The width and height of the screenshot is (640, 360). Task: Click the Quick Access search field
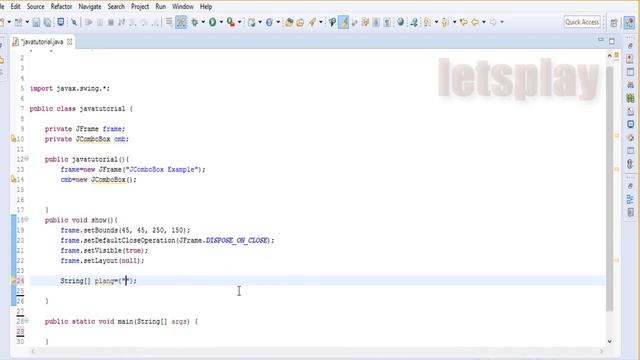(582, 22)
